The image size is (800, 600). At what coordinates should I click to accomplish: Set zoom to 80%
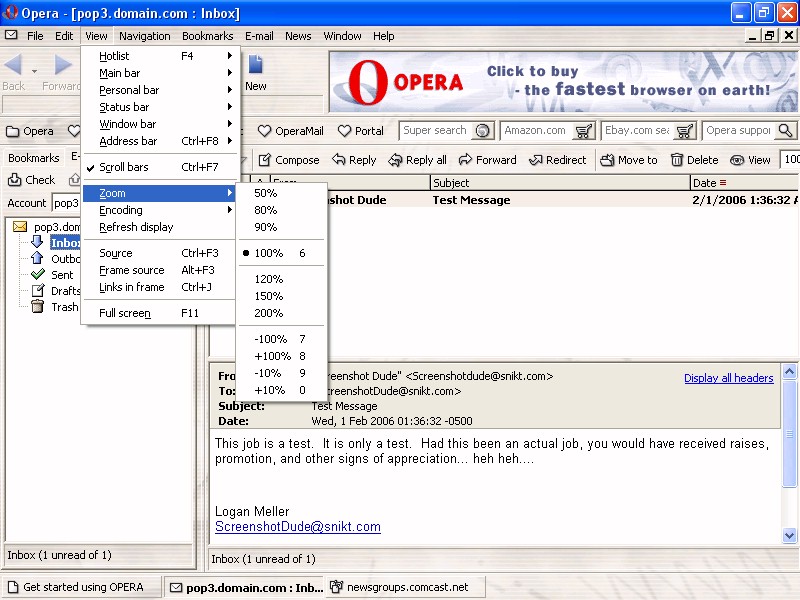281,210
